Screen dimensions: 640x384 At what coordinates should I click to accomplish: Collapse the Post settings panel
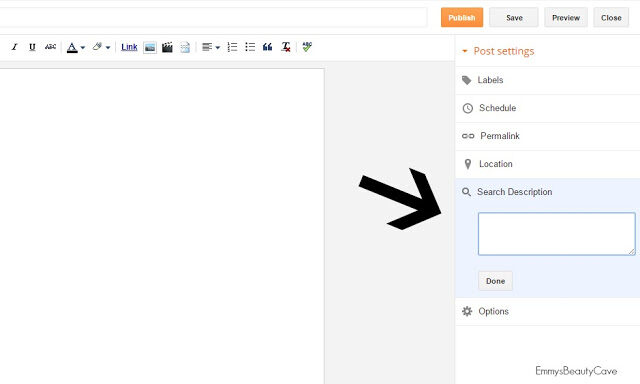[x=498, y=51]
